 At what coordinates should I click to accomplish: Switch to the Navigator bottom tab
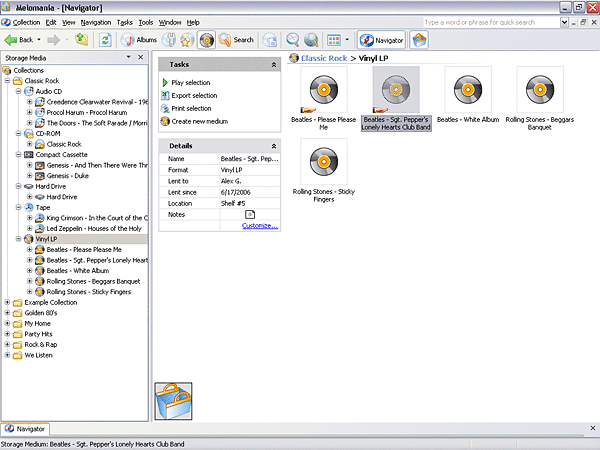click(x=25, y=429)
